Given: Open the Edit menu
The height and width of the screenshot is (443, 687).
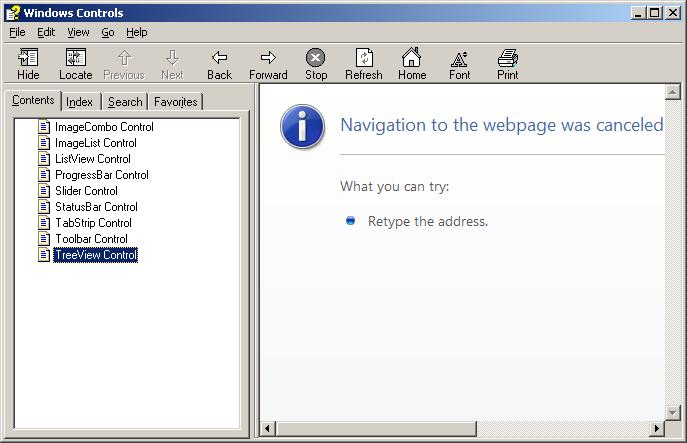Looking at the screenshot, I should pyautogui.click(x=46, y=32).
